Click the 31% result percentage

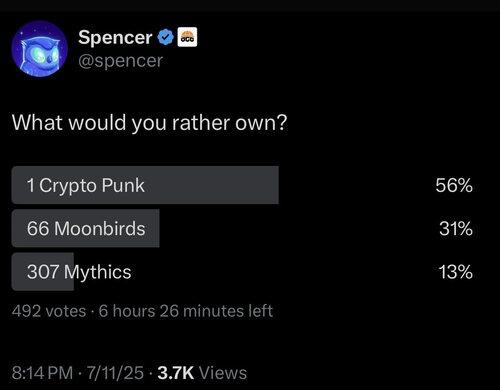[456, 229]
